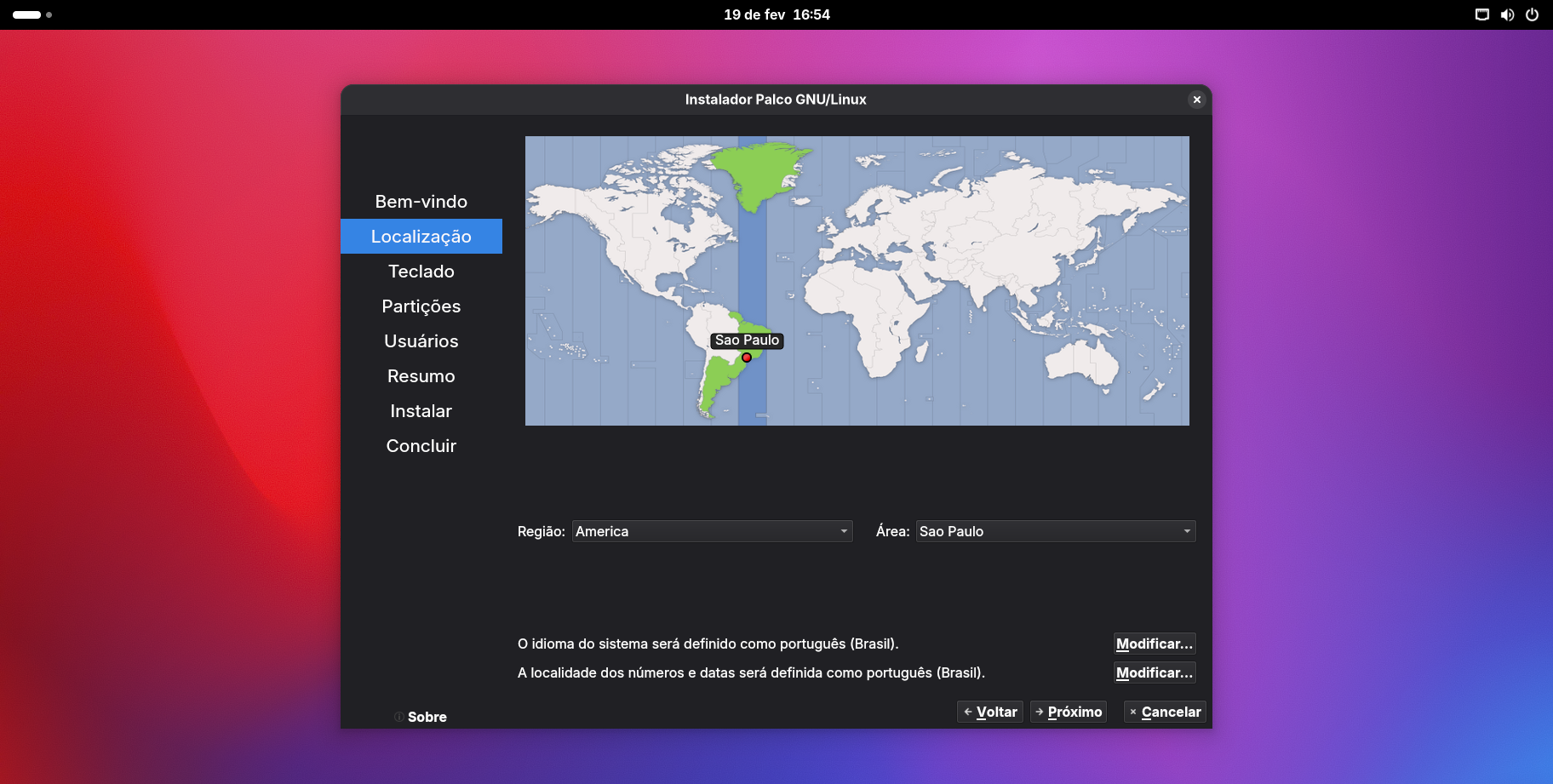
Task: Click Modificar for numbers and dates locale
Action: pyautogui.click(x=1155, y=672)
